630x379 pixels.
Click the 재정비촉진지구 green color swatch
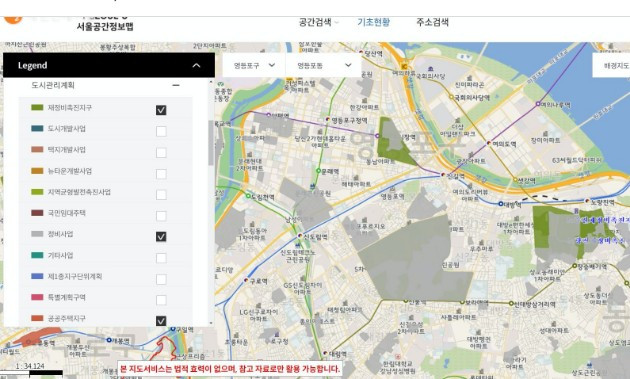37,107
